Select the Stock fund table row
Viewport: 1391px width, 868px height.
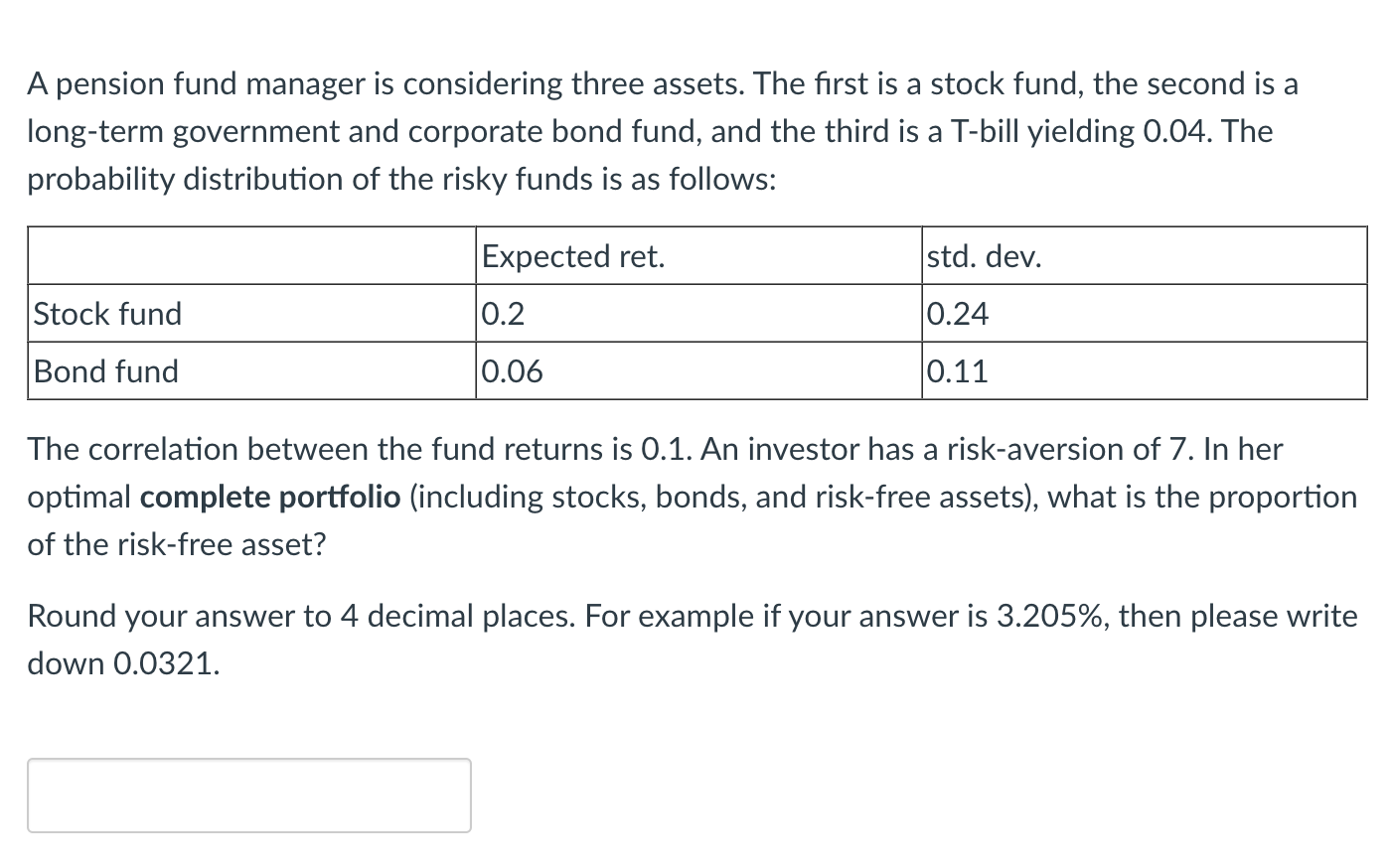[695, 314]
